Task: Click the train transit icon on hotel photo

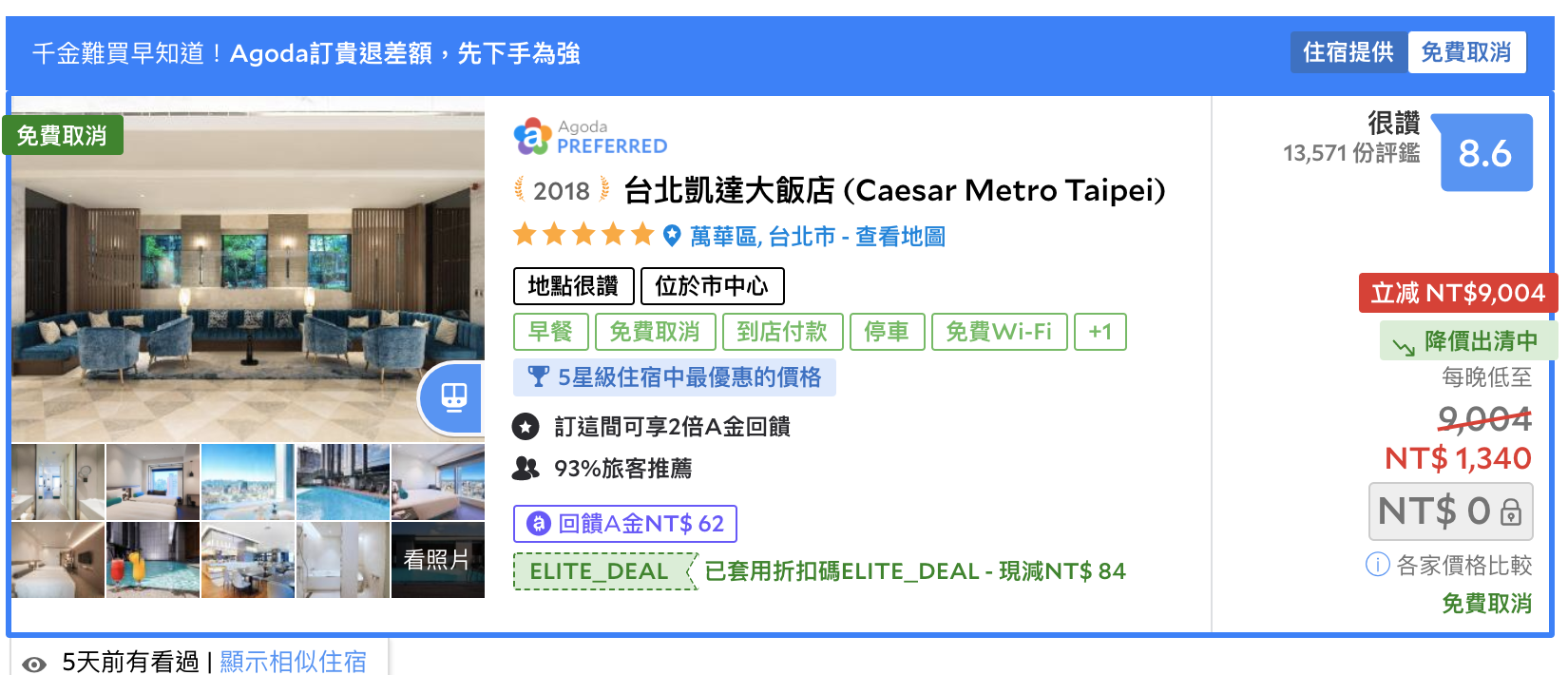Action: (x=453, y=396)
